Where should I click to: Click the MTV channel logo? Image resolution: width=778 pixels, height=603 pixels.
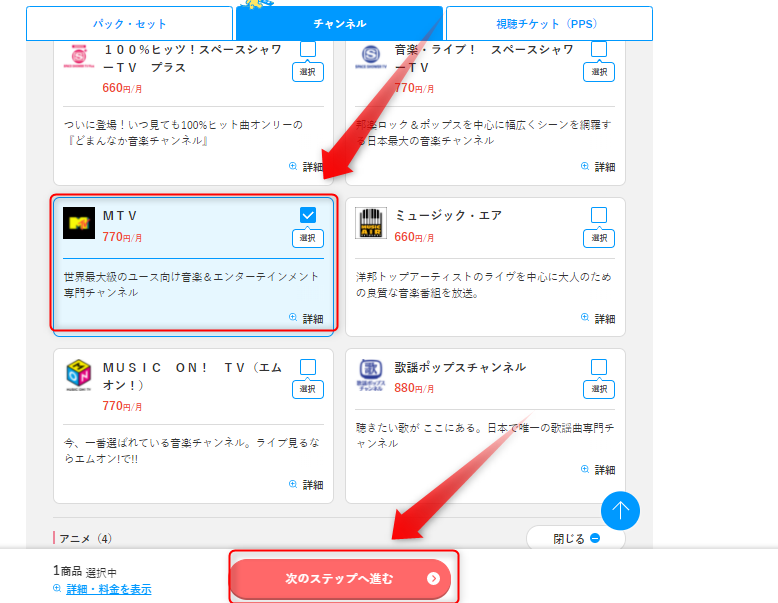pyautogui.click(x=79, y=223)
